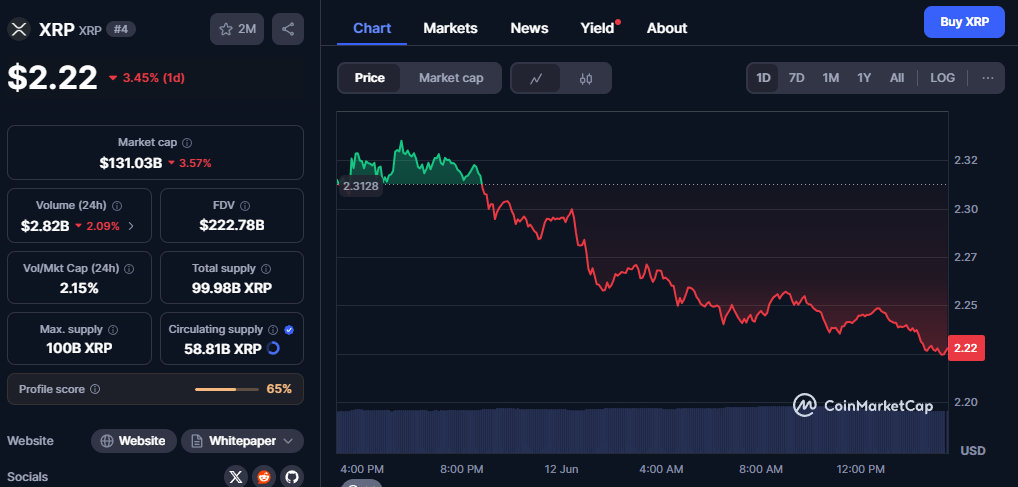Viewport: 1018px width, 487px height.
Task: Expand Volume (24h) details chevron
Action: (131, 226)
